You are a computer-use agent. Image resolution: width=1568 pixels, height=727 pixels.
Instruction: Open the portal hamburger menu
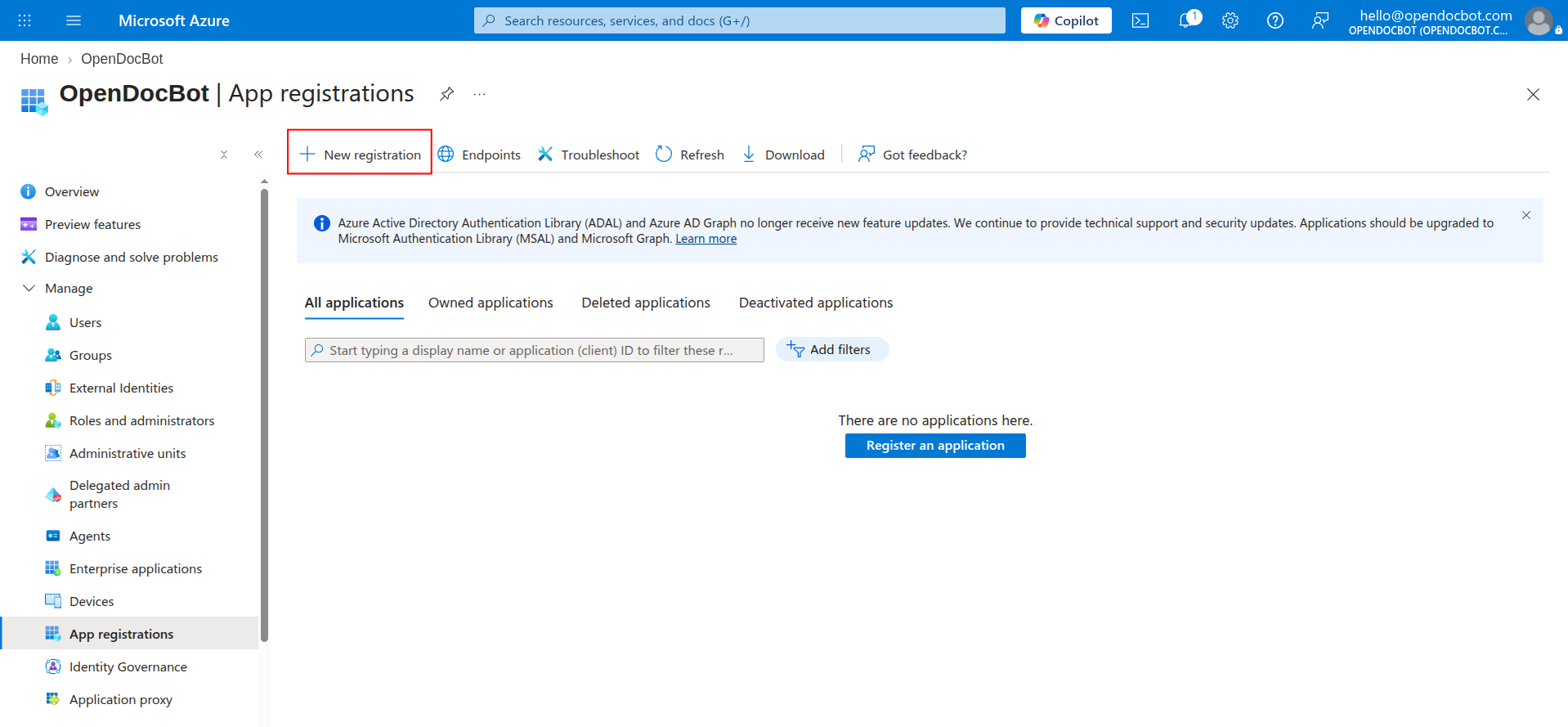[x=74, y=20]
